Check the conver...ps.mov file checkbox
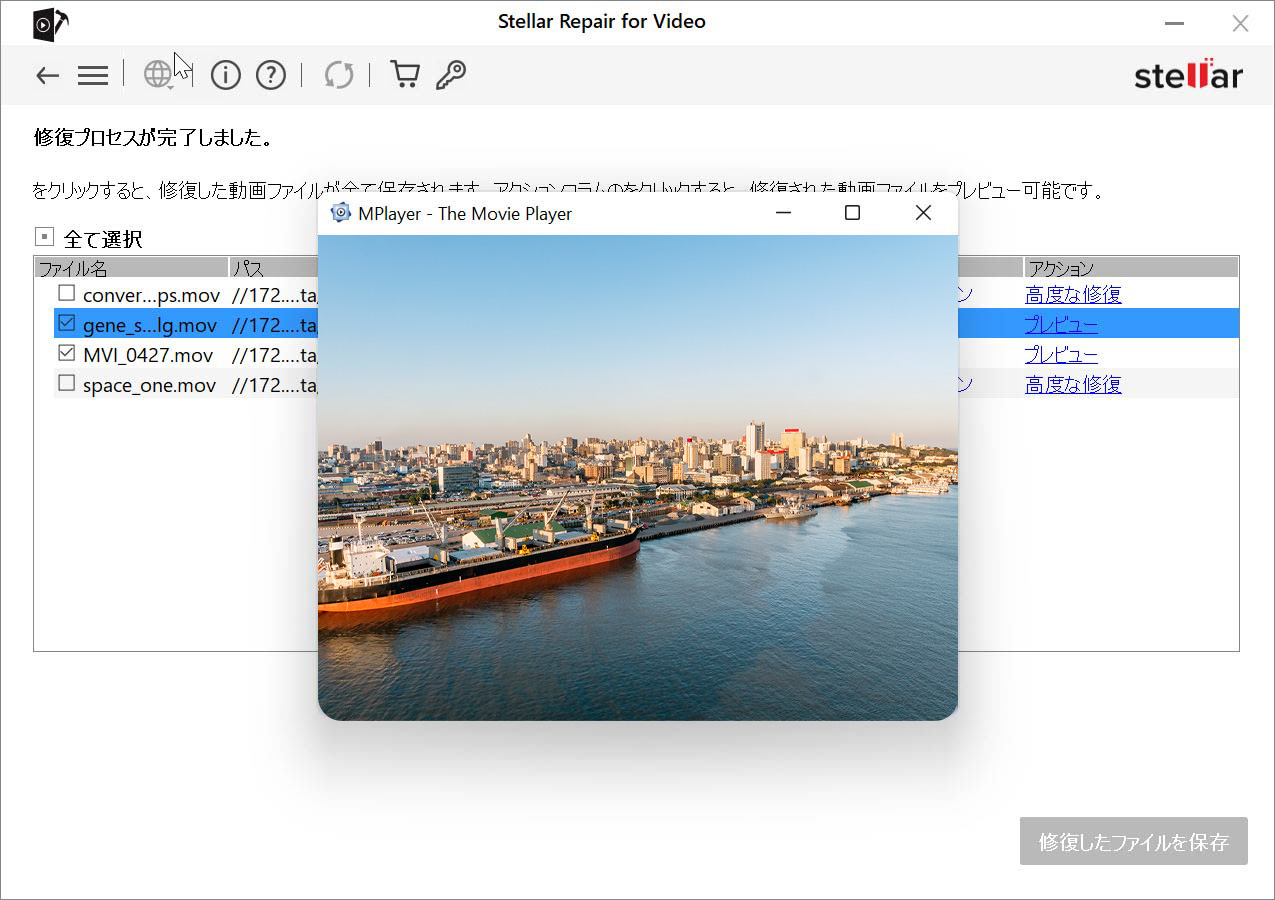The width and height of the screenshot is (1275, 900). point(66,294)
